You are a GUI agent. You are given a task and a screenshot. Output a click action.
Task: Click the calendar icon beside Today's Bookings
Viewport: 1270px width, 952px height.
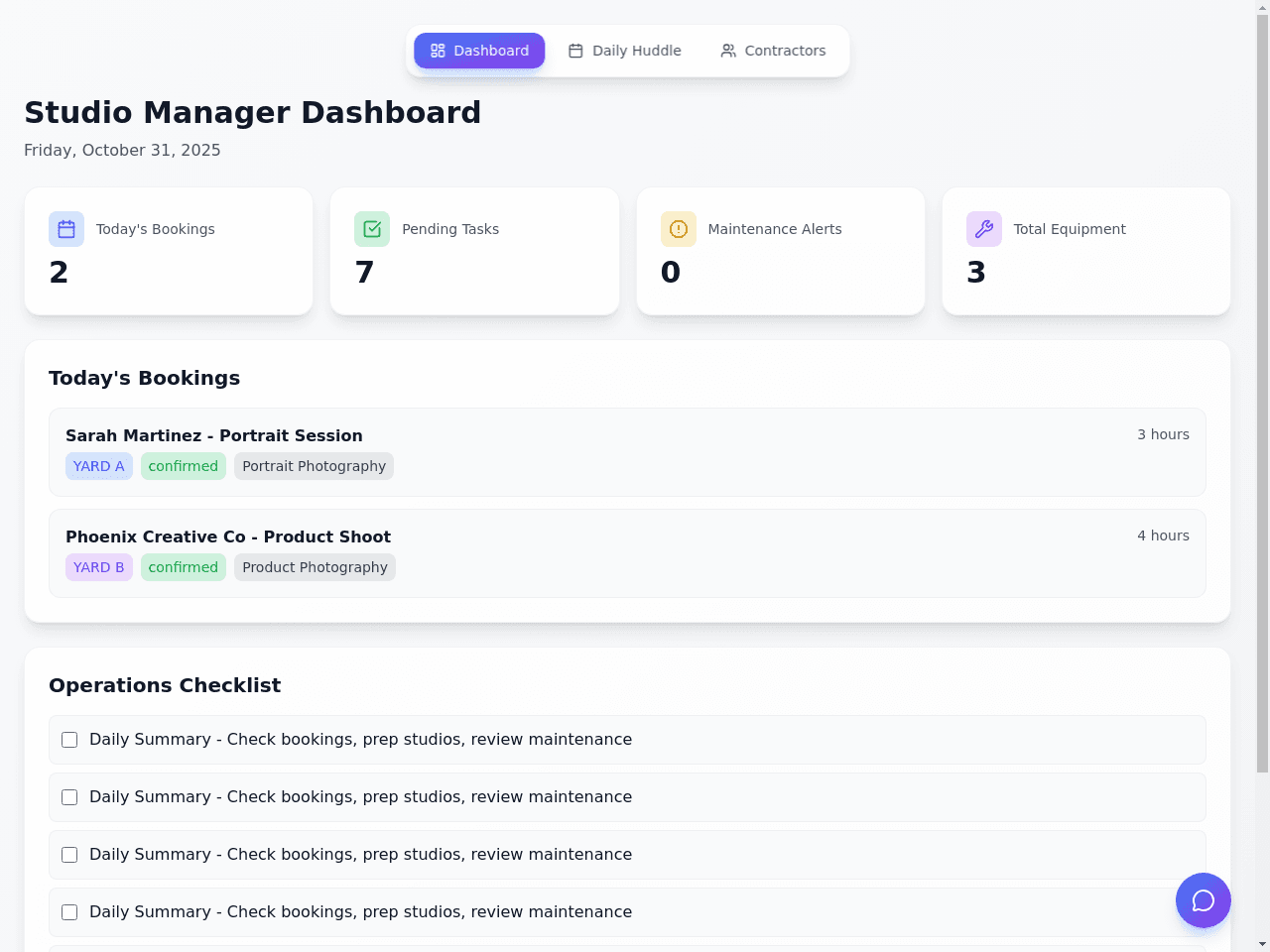[x=66, y=229]
